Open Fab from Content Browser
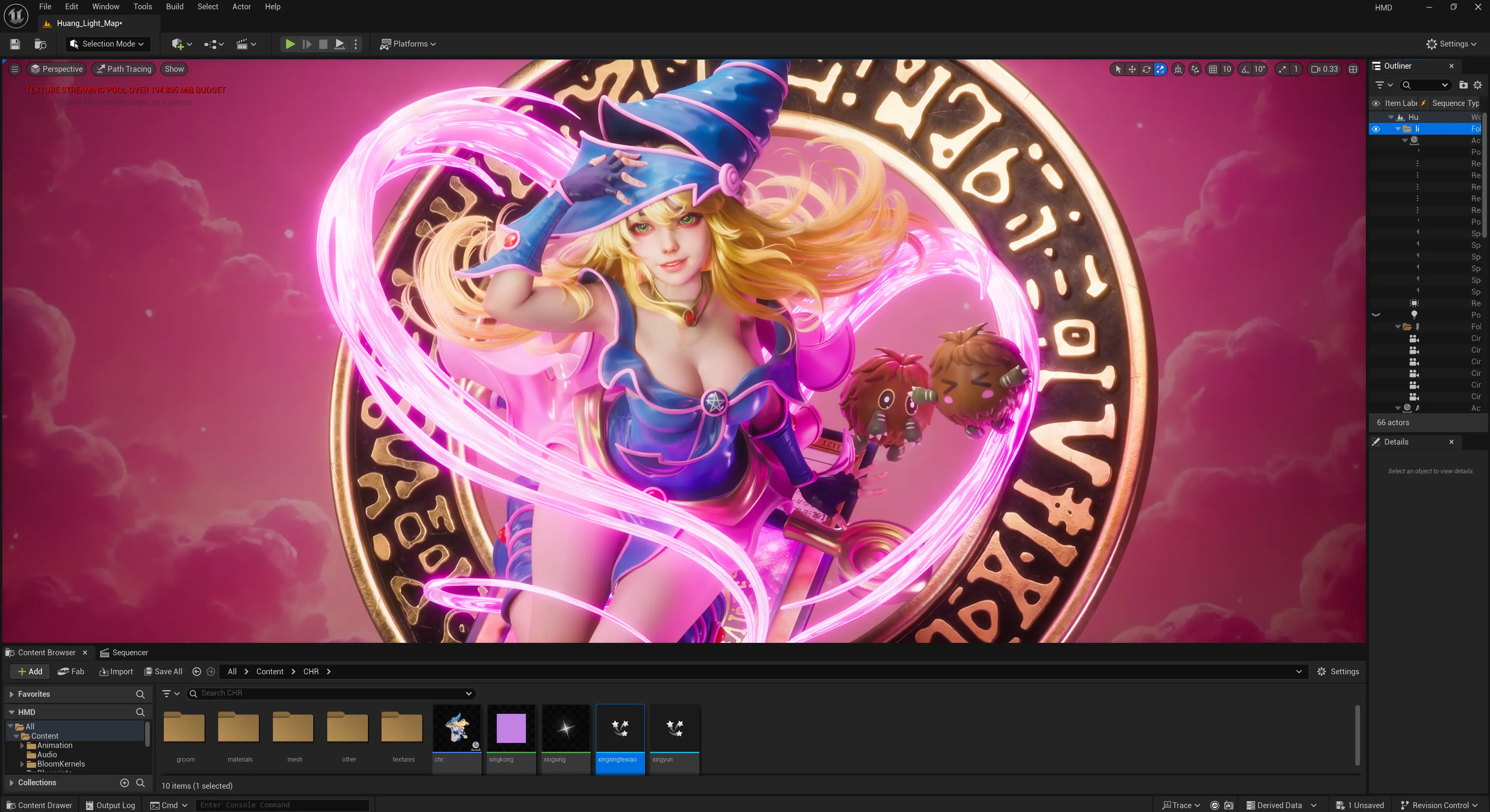Image resolution: width=1490 pixels, height=812 pixels. click(71, 672)
